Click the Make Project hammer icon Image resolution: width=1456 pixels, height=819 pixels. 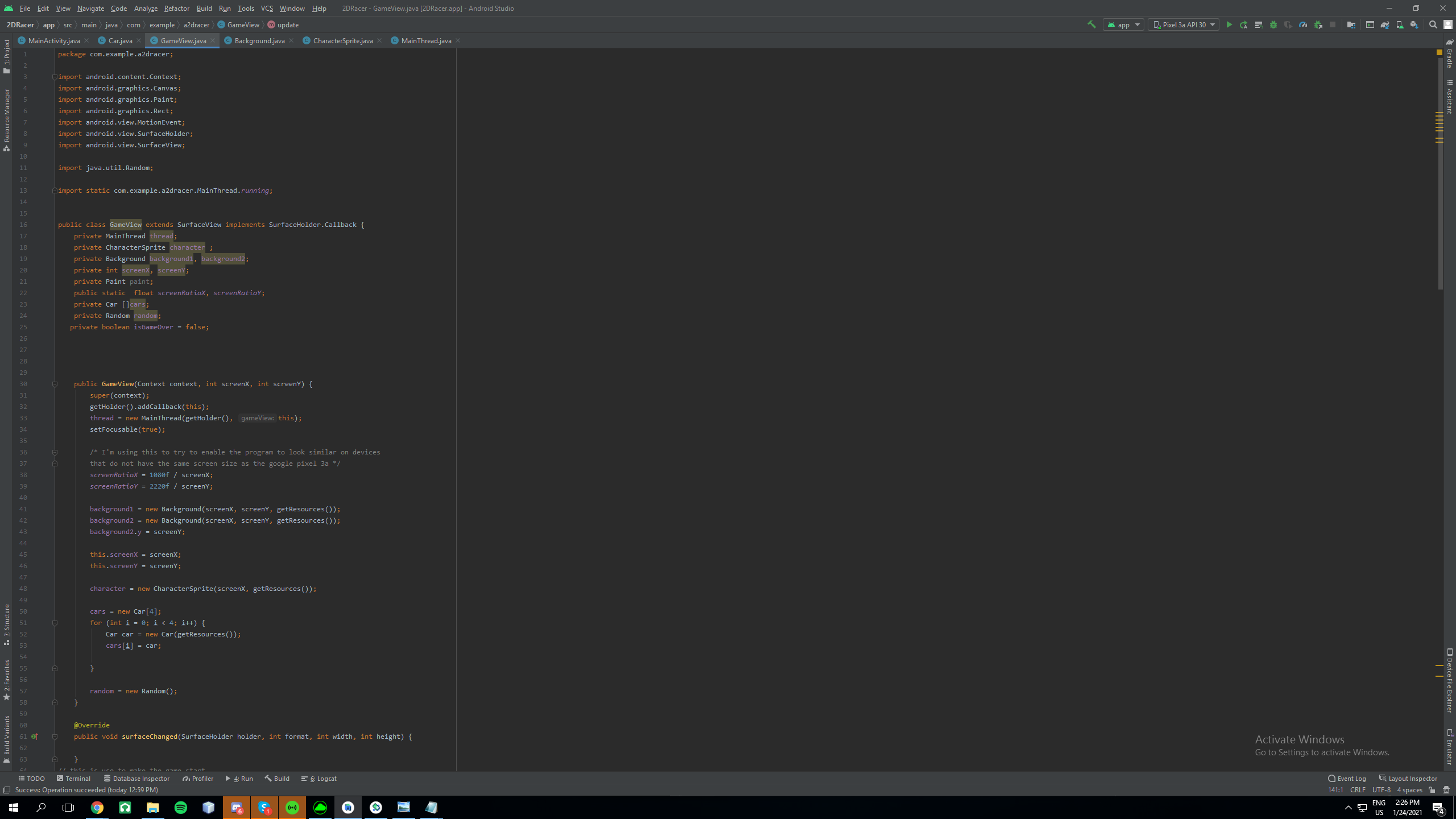1091,24
